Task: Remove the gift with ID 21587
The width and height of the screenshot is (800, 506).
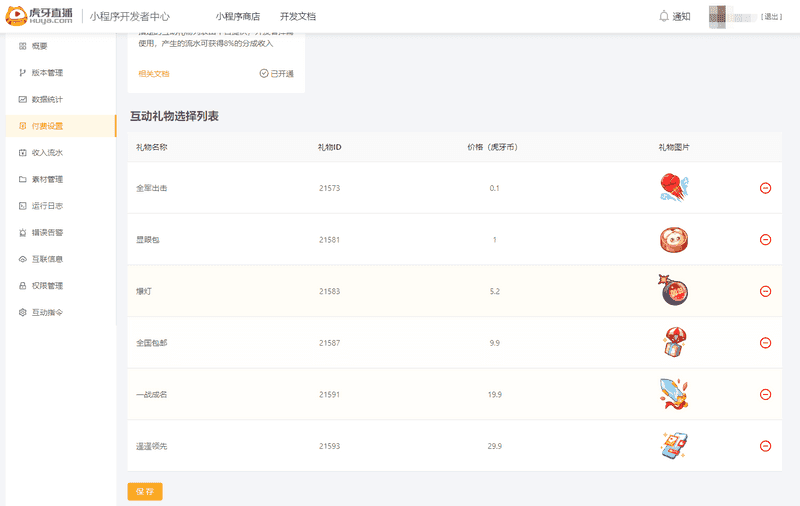Action: (765, 343)
